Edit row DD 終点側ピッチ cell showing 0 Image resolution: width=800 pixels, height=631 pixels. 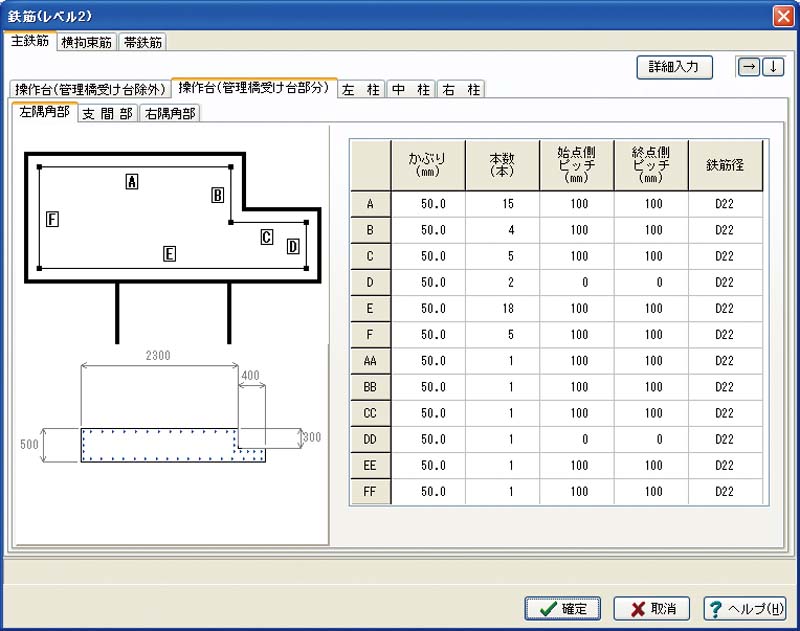tap(651, 440)
